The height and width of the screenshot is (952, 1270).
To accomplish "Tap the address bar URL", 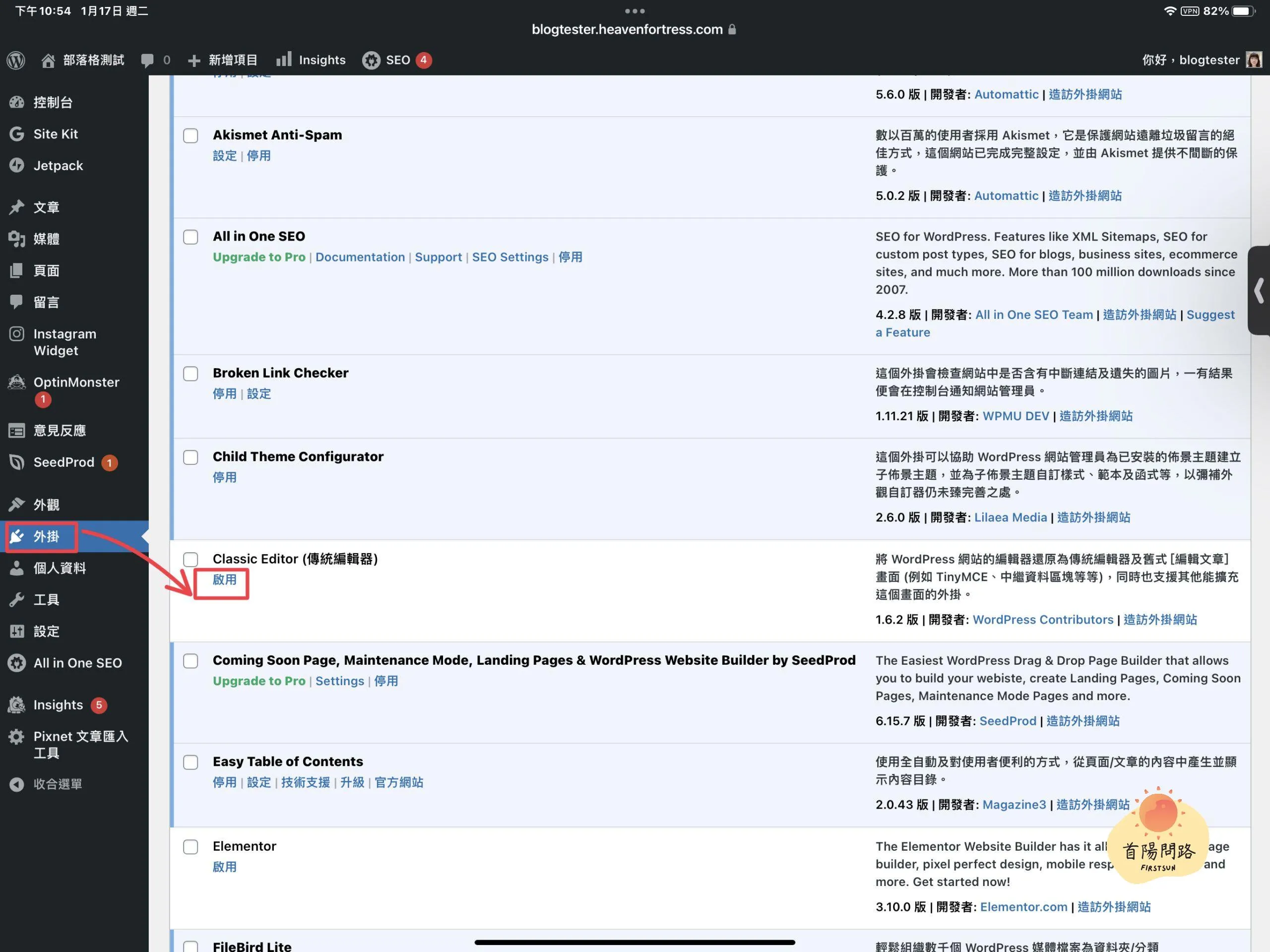I will [x=628, y=29].
